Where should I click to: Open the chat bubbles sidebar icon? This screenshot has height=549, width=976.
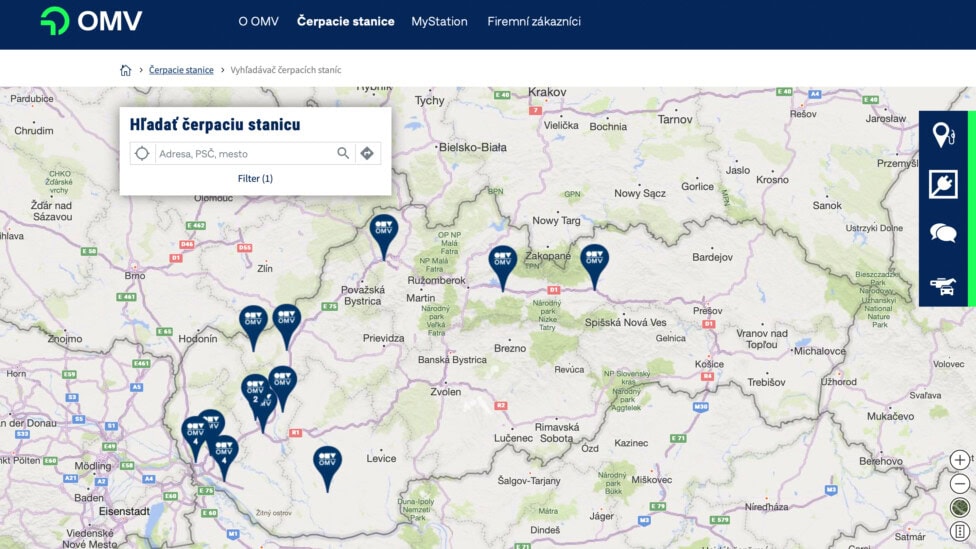click(943, 233)
